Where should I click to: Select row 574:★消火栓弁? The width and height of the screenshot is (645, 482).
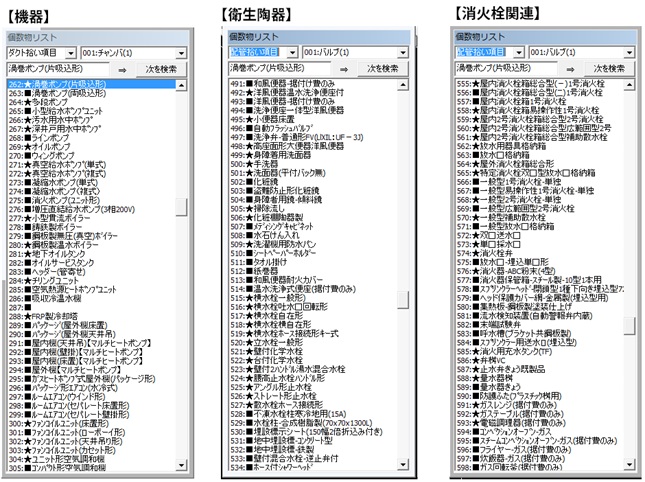click(539, 253)
